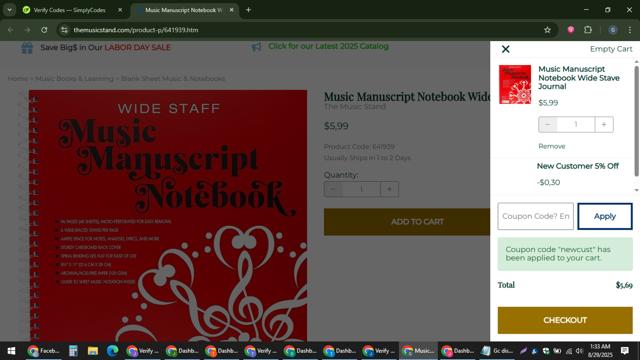Launch Microsoft Edge from the taskbar

pos(112,351)
